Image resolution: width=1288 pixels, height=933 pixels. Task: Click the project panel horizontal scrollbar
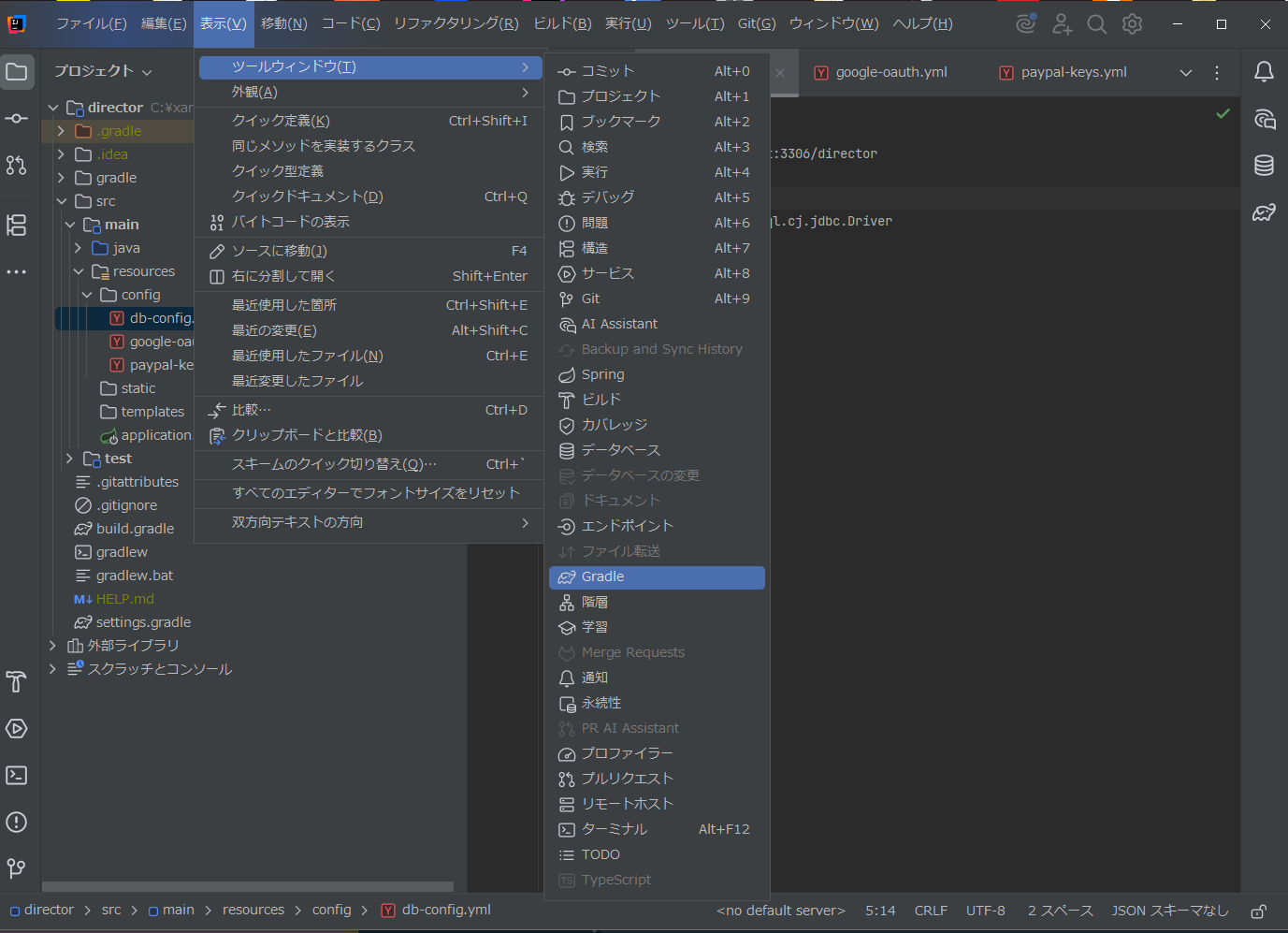click(x=248, y=886)
